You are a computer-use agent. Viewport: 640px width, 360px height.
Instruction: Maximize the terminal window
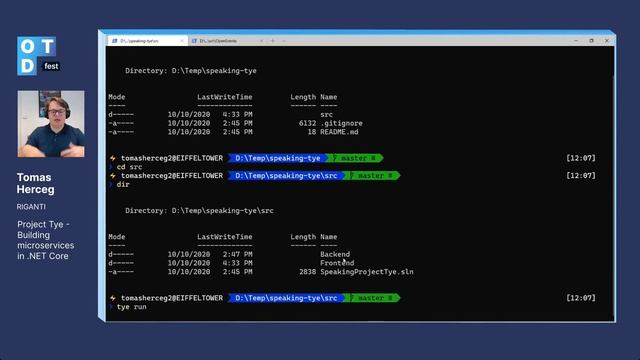[591, 41]
